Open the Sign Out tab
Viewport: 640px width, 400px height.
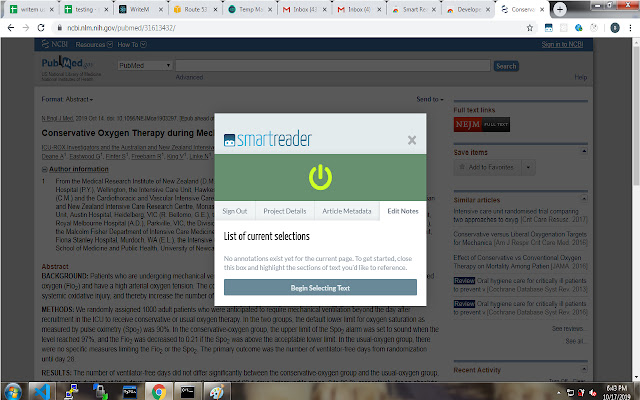tap(235, 211)
